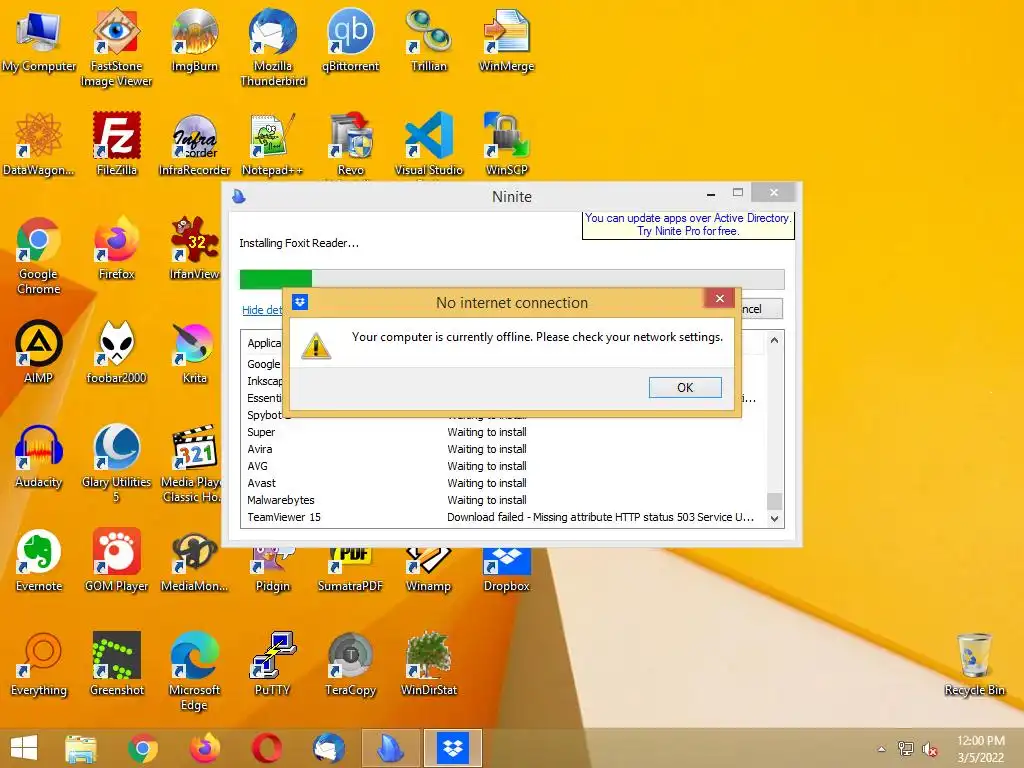The width and height of the screenshot is (1024, 768).
Task: Open Trillian desktop icon
Action: (x=428, y=42)
